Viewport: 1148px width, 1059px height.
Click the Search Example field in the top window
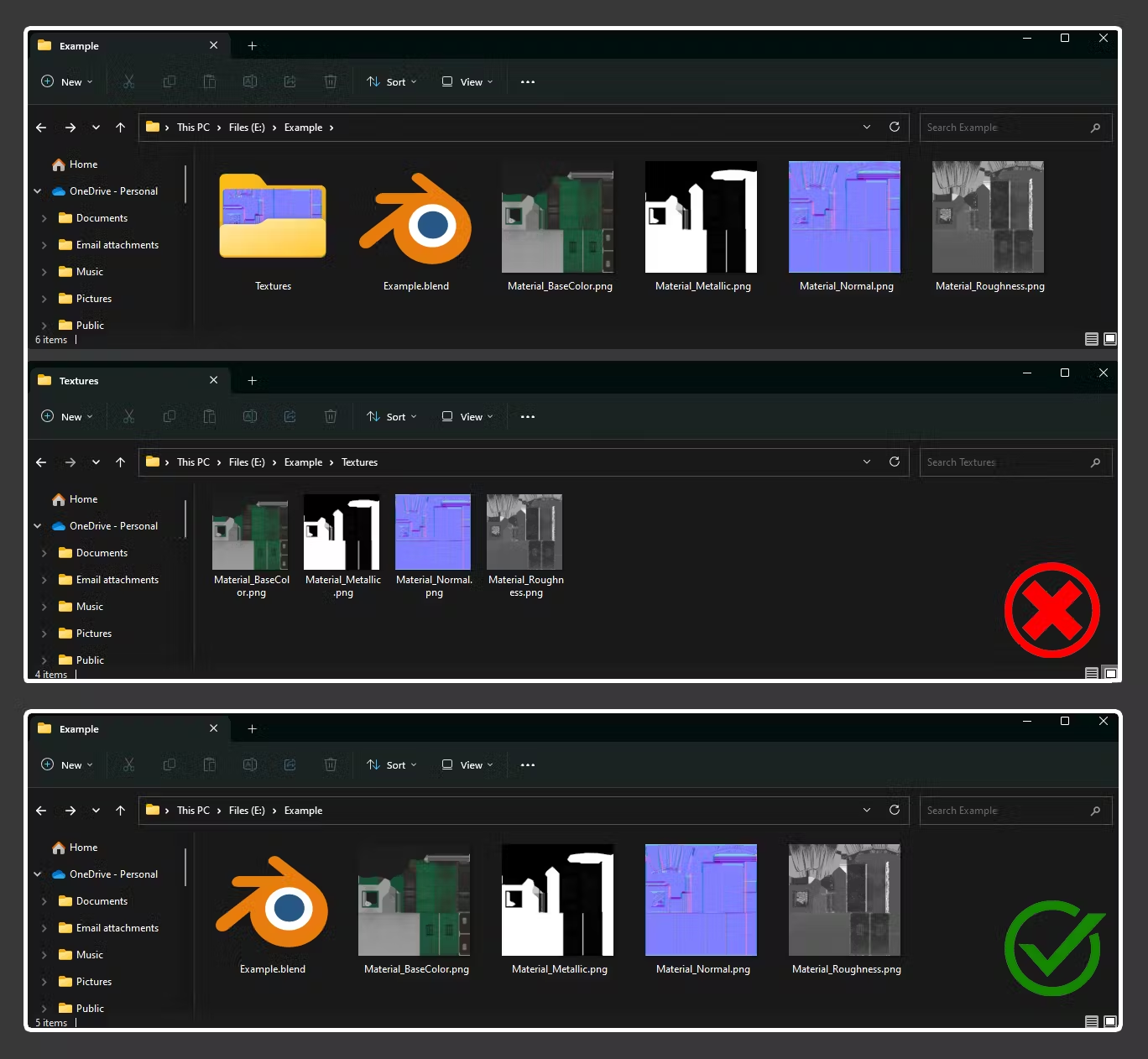(x=1015, y=128)
